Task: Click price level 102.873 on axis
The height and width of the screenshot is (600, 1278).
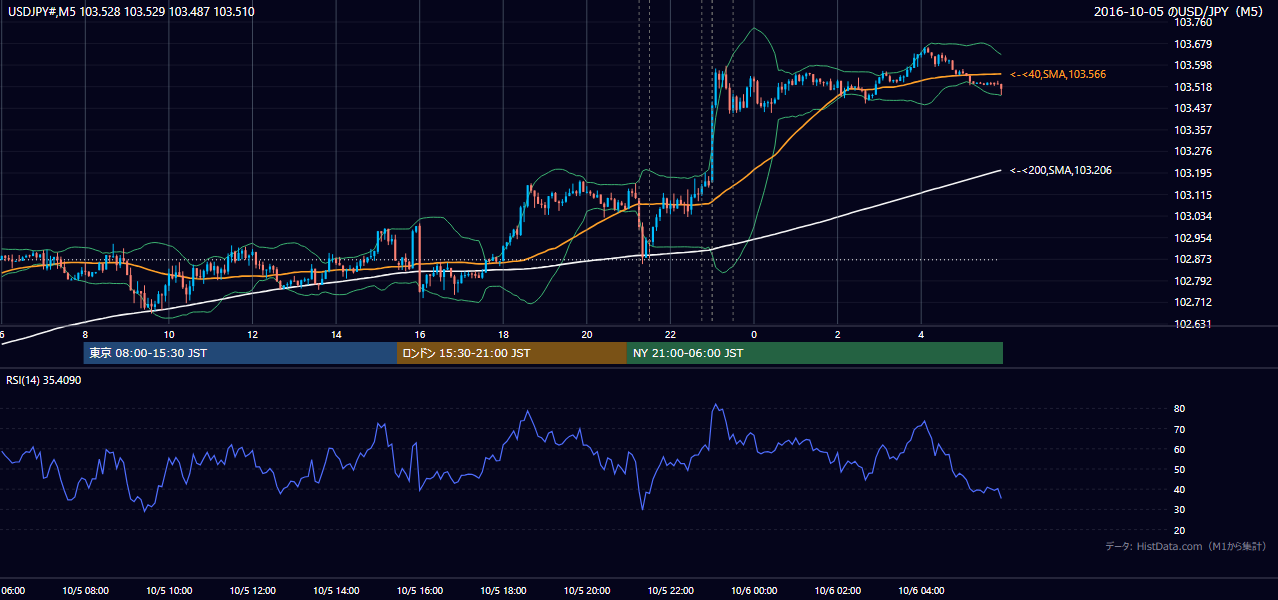Action: pos(1193,260)
